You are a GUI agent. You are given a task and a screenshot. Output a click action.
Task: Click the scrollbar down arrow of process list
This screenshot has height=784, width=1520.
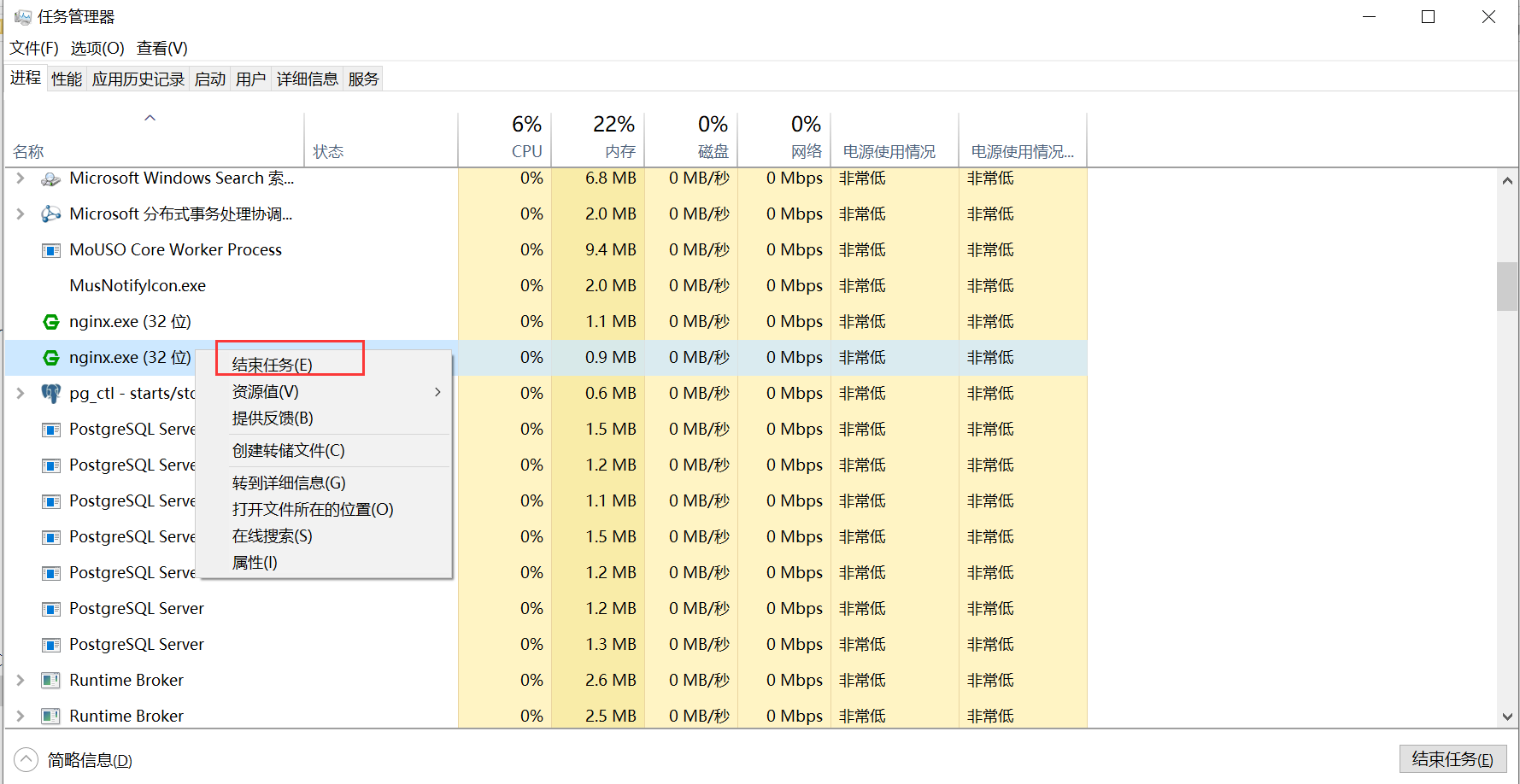point(1507,717)
